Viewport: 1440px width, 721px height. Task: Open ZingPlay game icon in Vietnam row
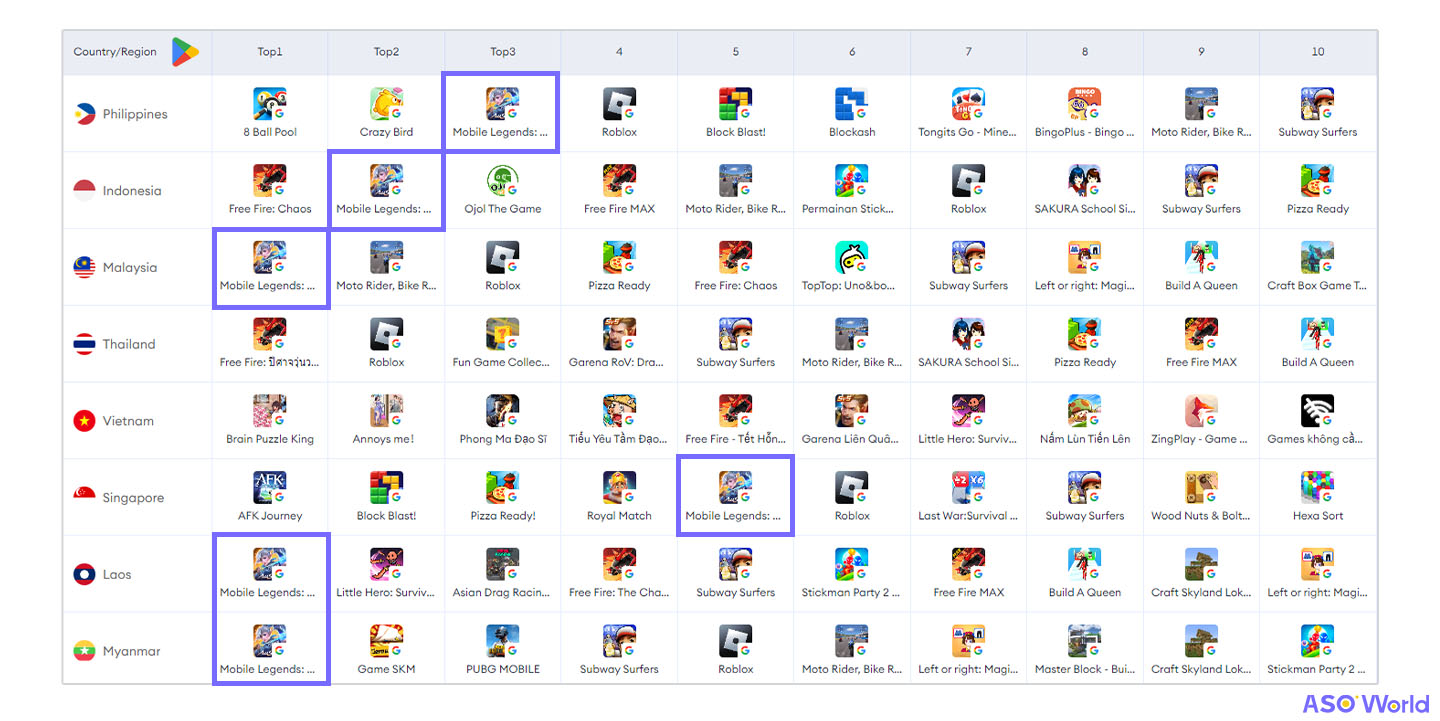point(1201,411)
